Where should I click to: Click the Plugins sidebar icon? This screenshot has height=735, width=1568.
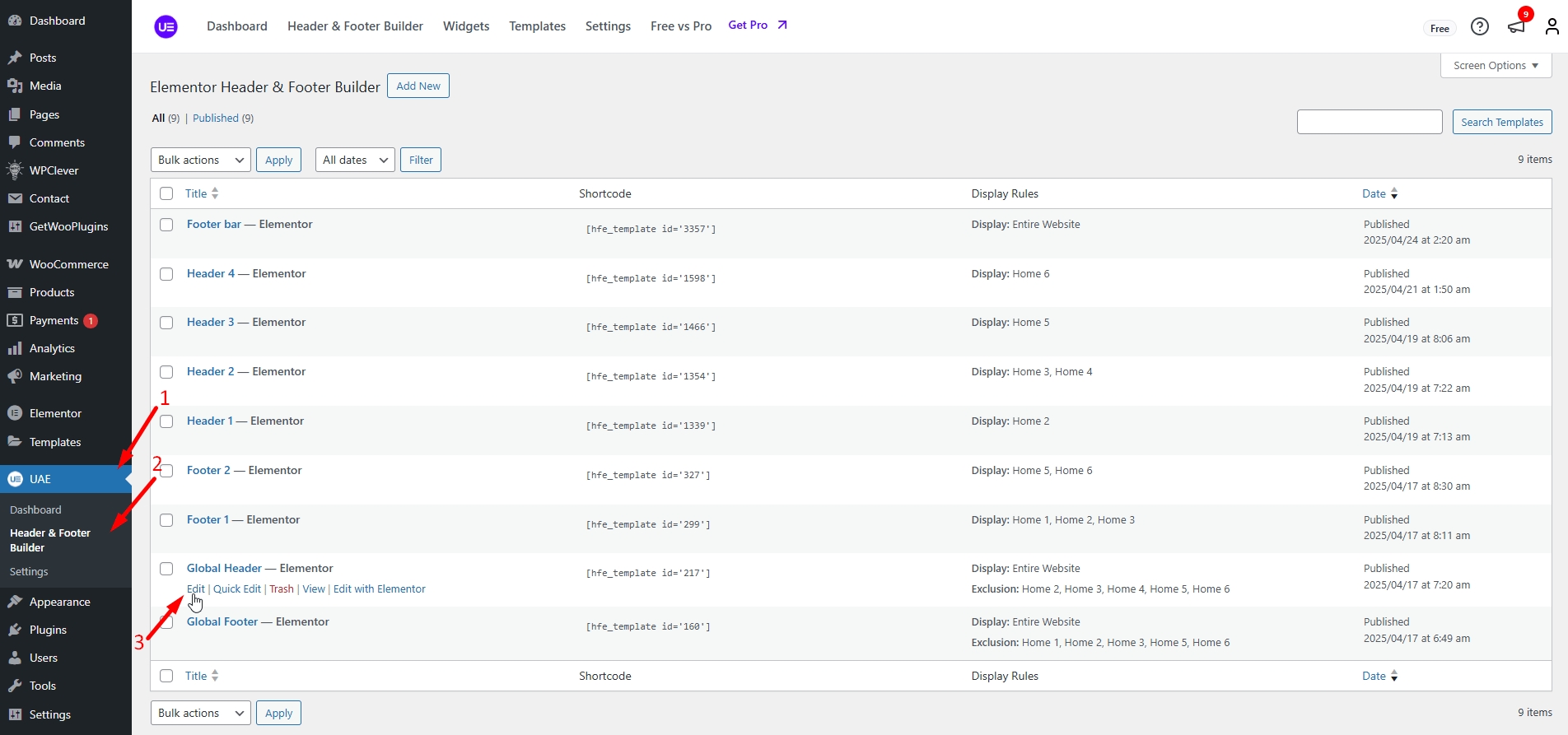click(15, 630)
